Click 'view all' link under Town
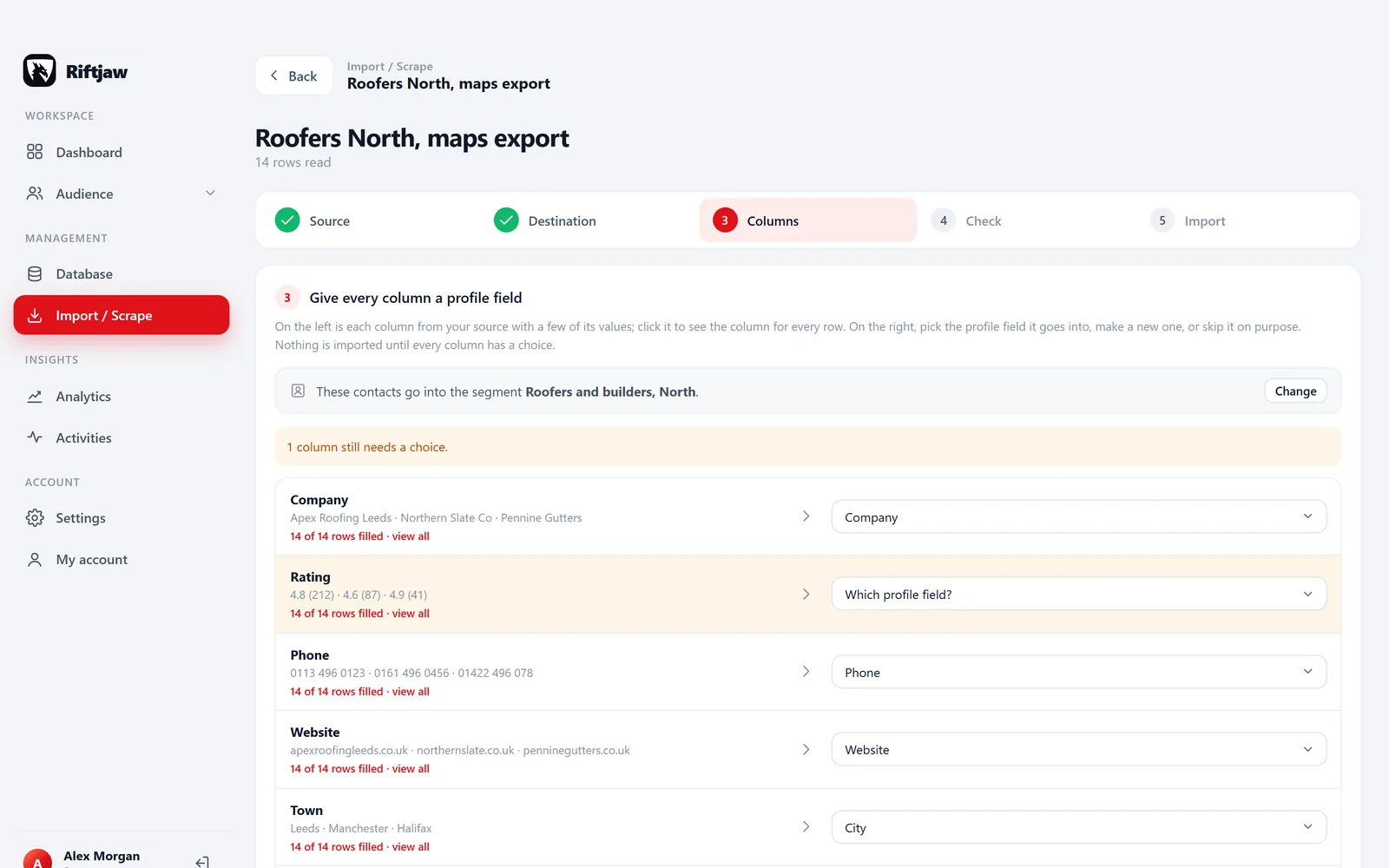 (411, 847)
